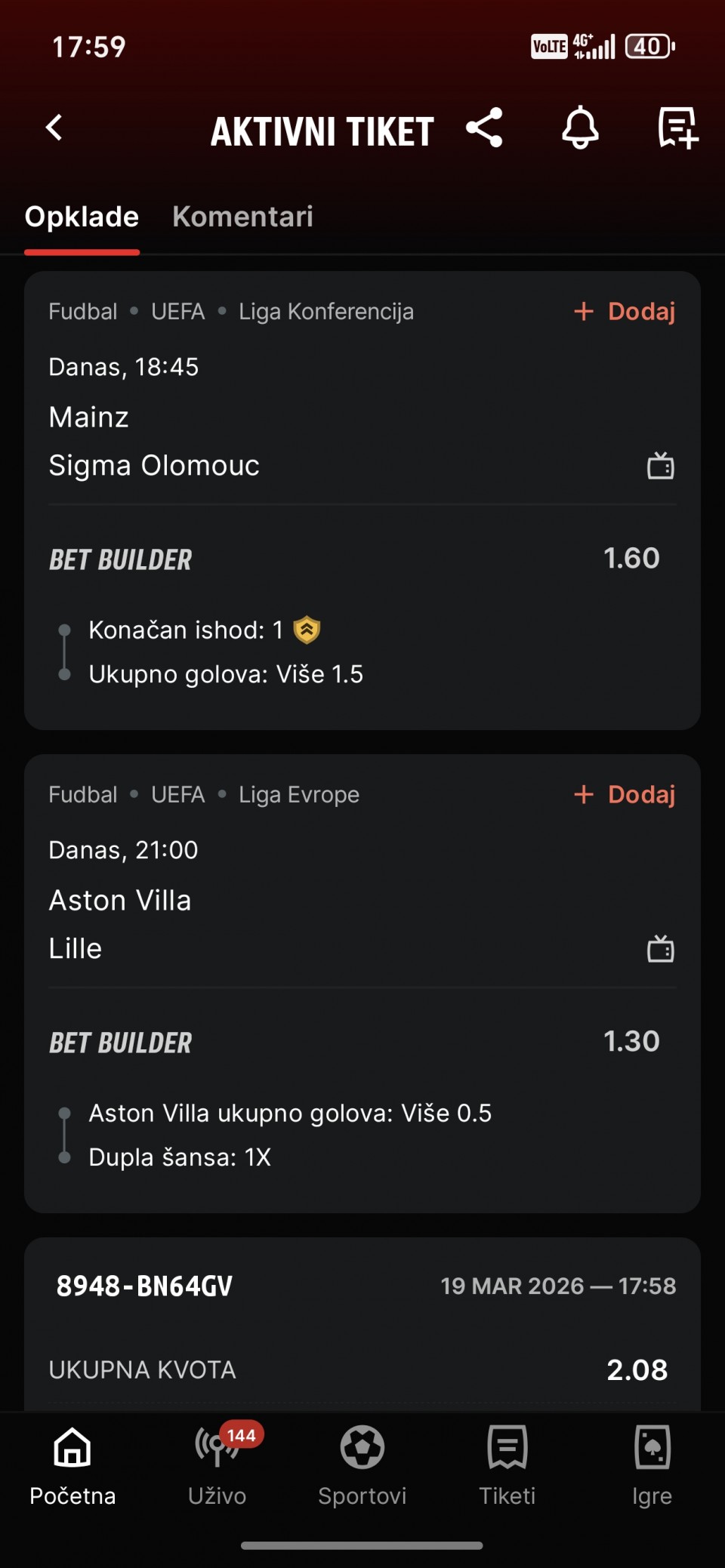Tap the shield badge next to Konačan ishod
The image size is (725, 1568).
click(307, 630)
